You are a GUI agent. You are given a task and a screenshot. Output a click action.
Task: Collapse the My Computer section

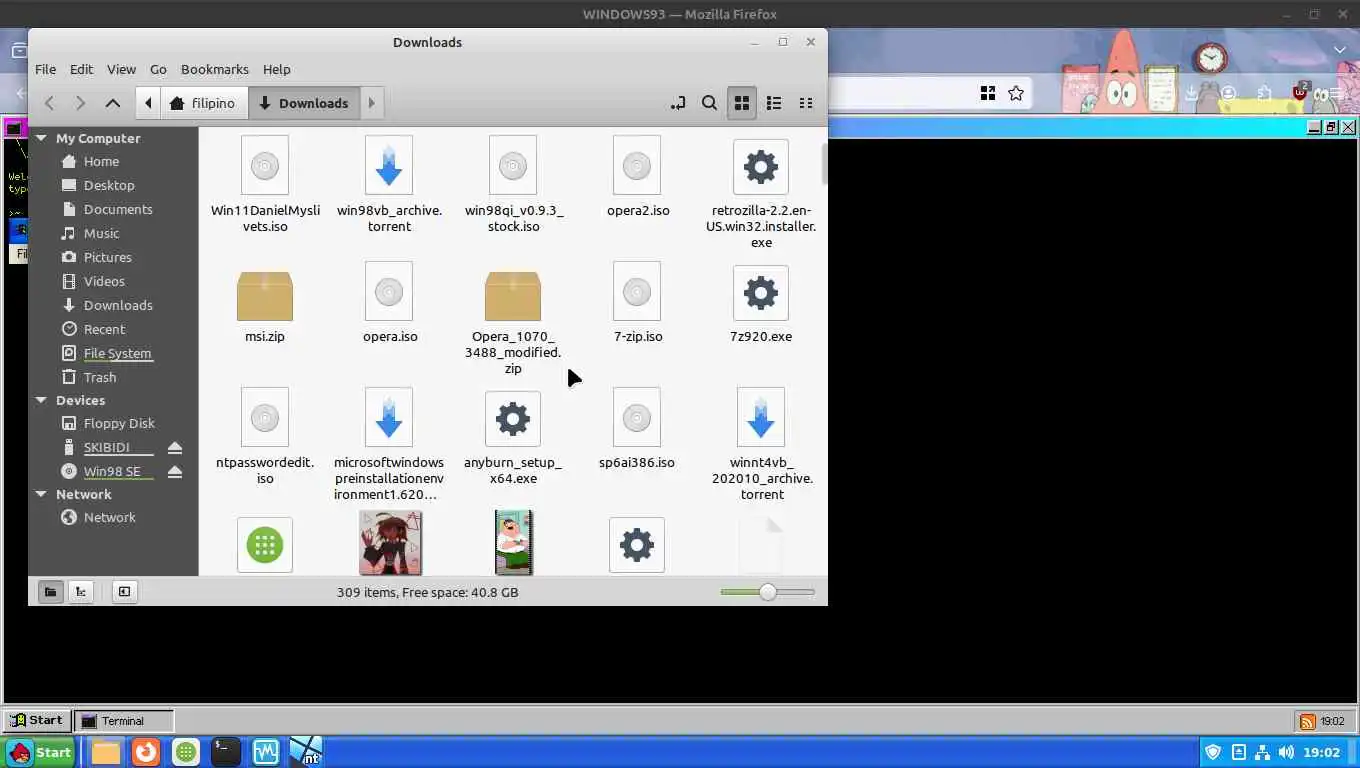pos(41,138)
